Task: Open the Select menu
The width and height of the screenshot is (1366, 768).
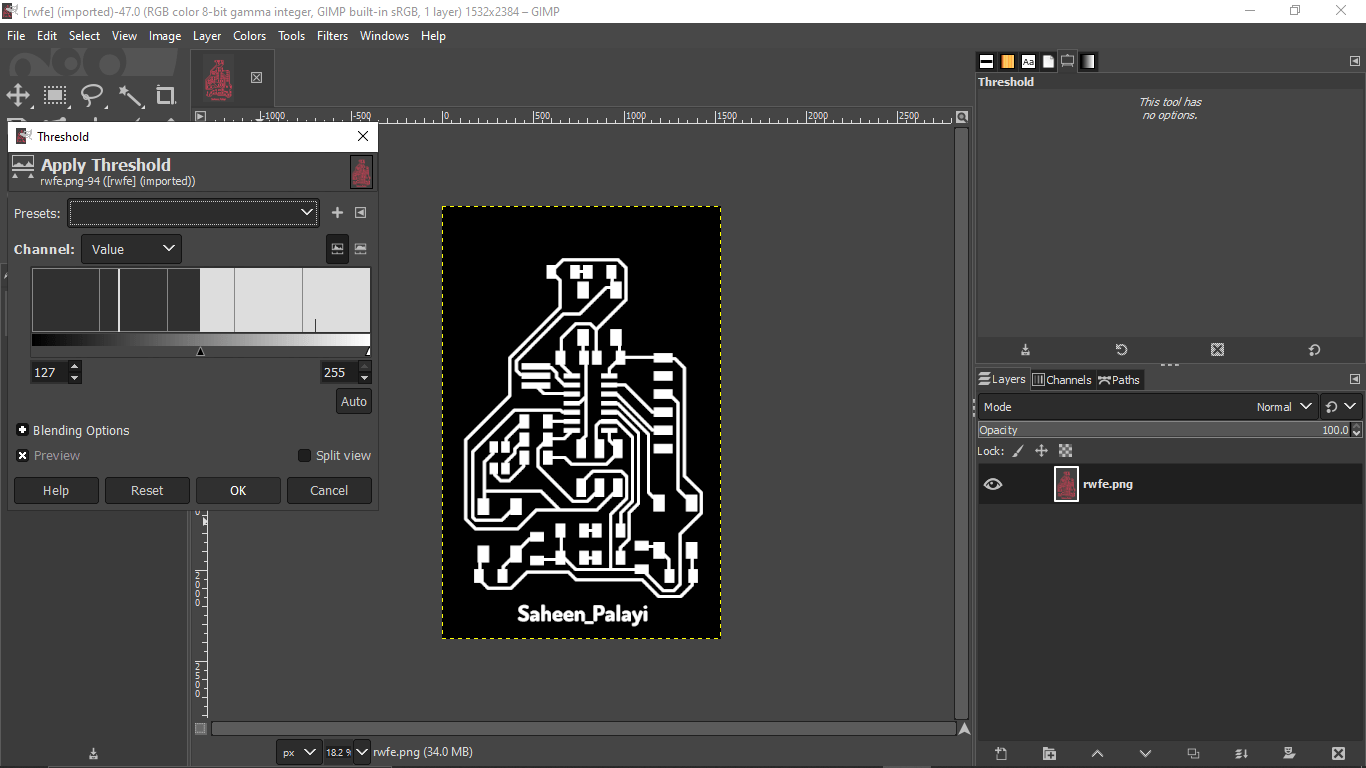Action: tap(84, 35)
